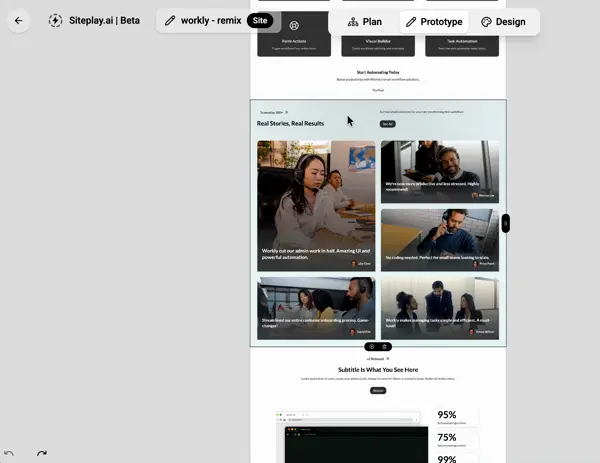The width and height of the screenshot is (600, 463).
Task: Click the Siteplay.ai lightning bolt logo
Action: [55, 21]
